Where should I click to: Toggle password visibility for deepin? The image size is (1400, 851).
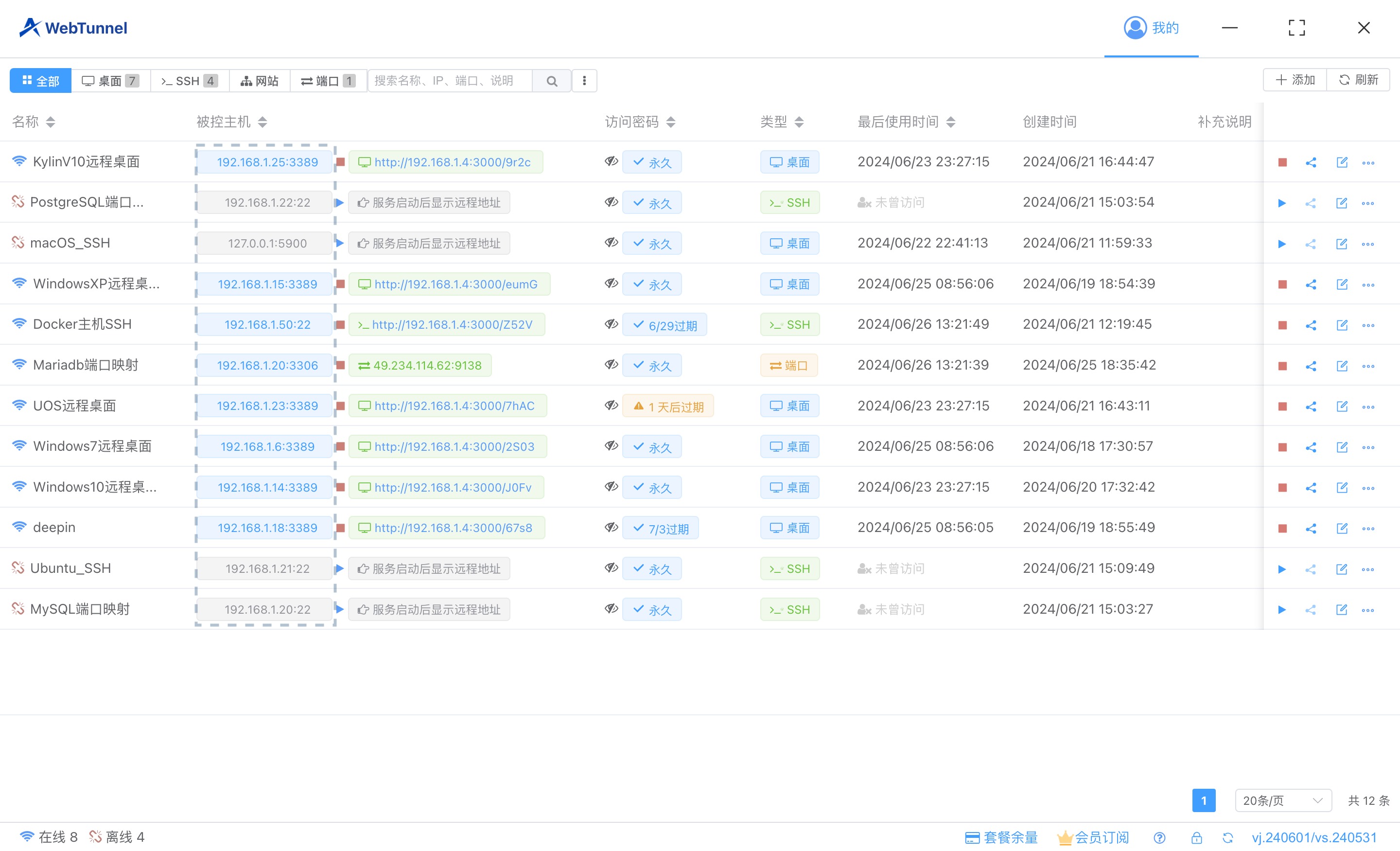612,527
